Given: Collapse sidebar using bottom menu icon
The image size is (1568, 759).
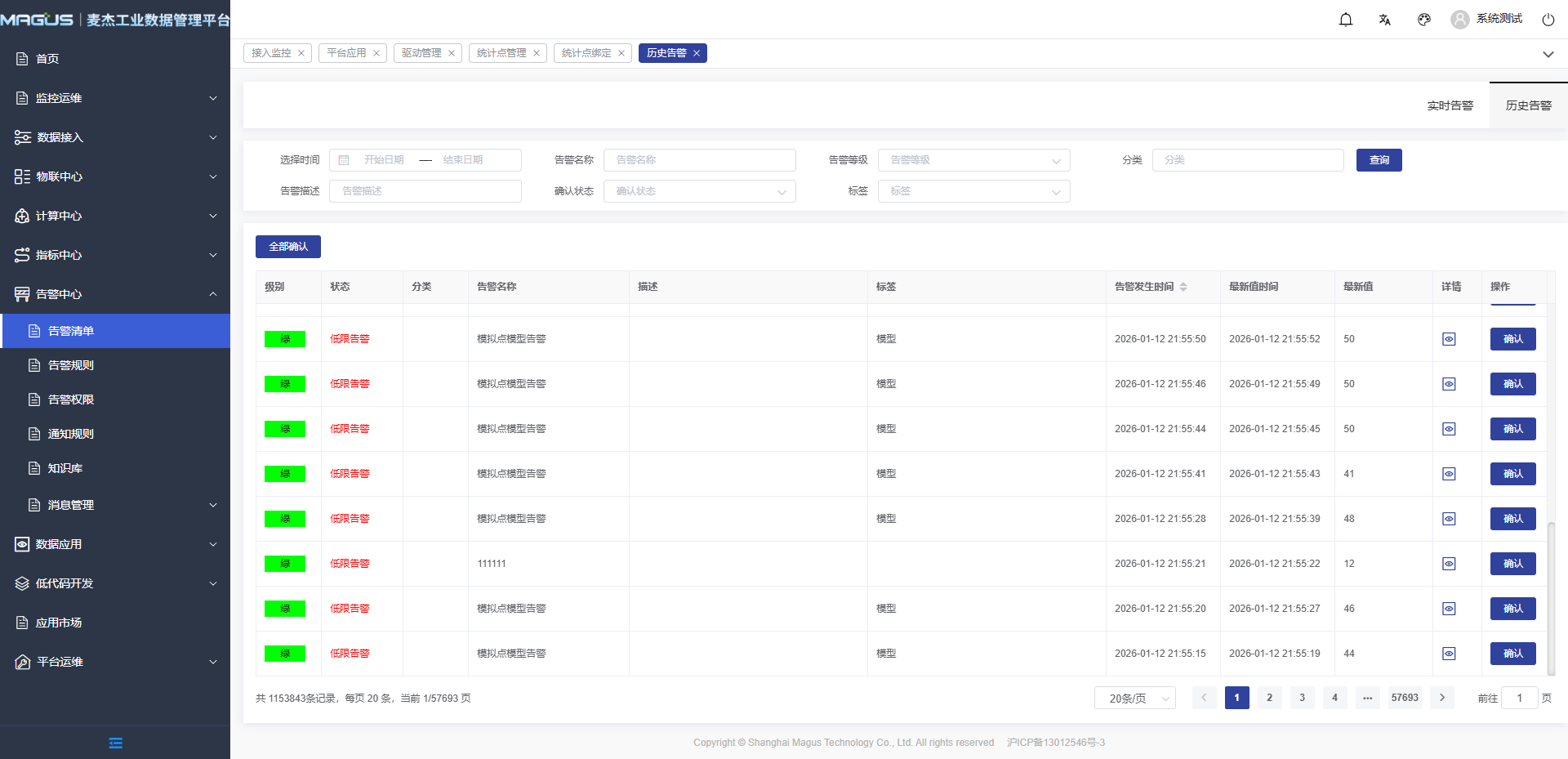Looking at the screenshot, I should click(115, 743).
